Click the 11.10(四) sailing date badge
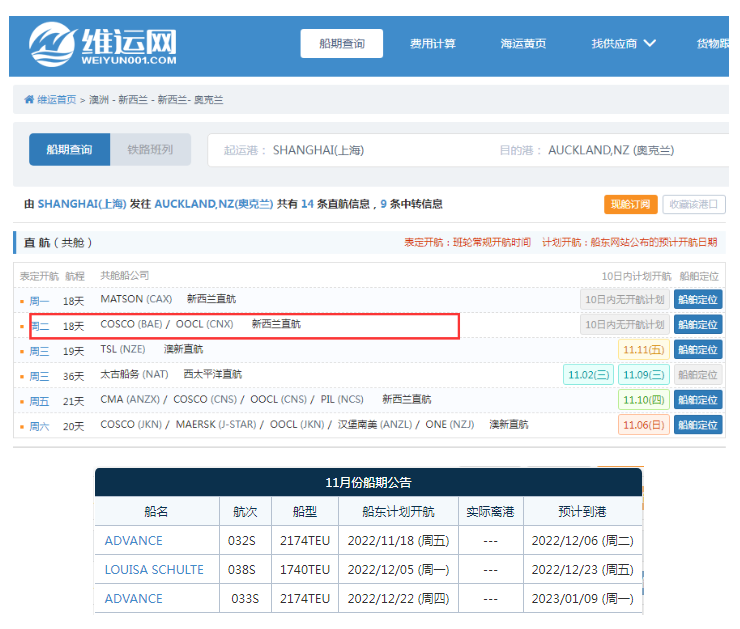 pyautogui.click(x=644, y=400)
